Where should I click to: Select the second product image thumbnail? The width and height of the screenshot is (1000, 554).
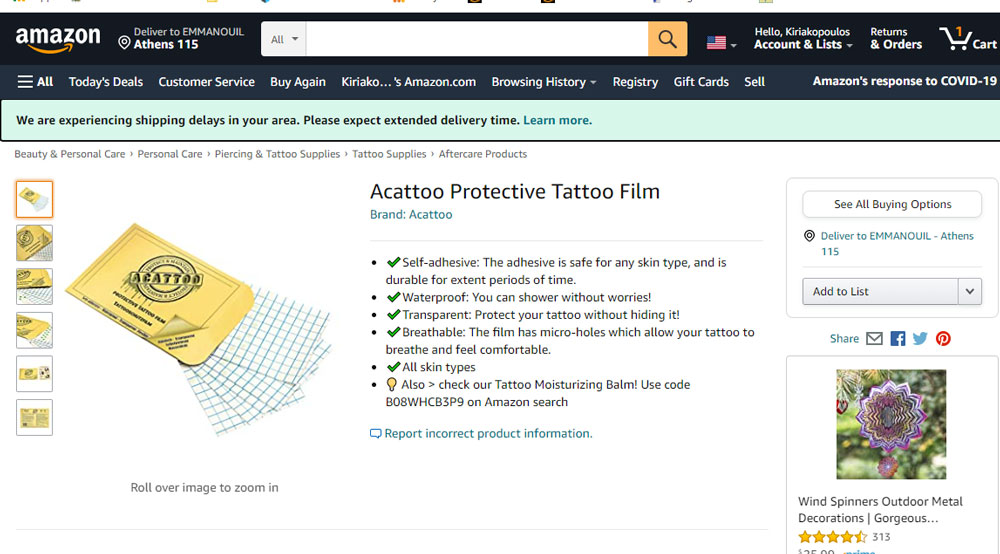[34, 243]
